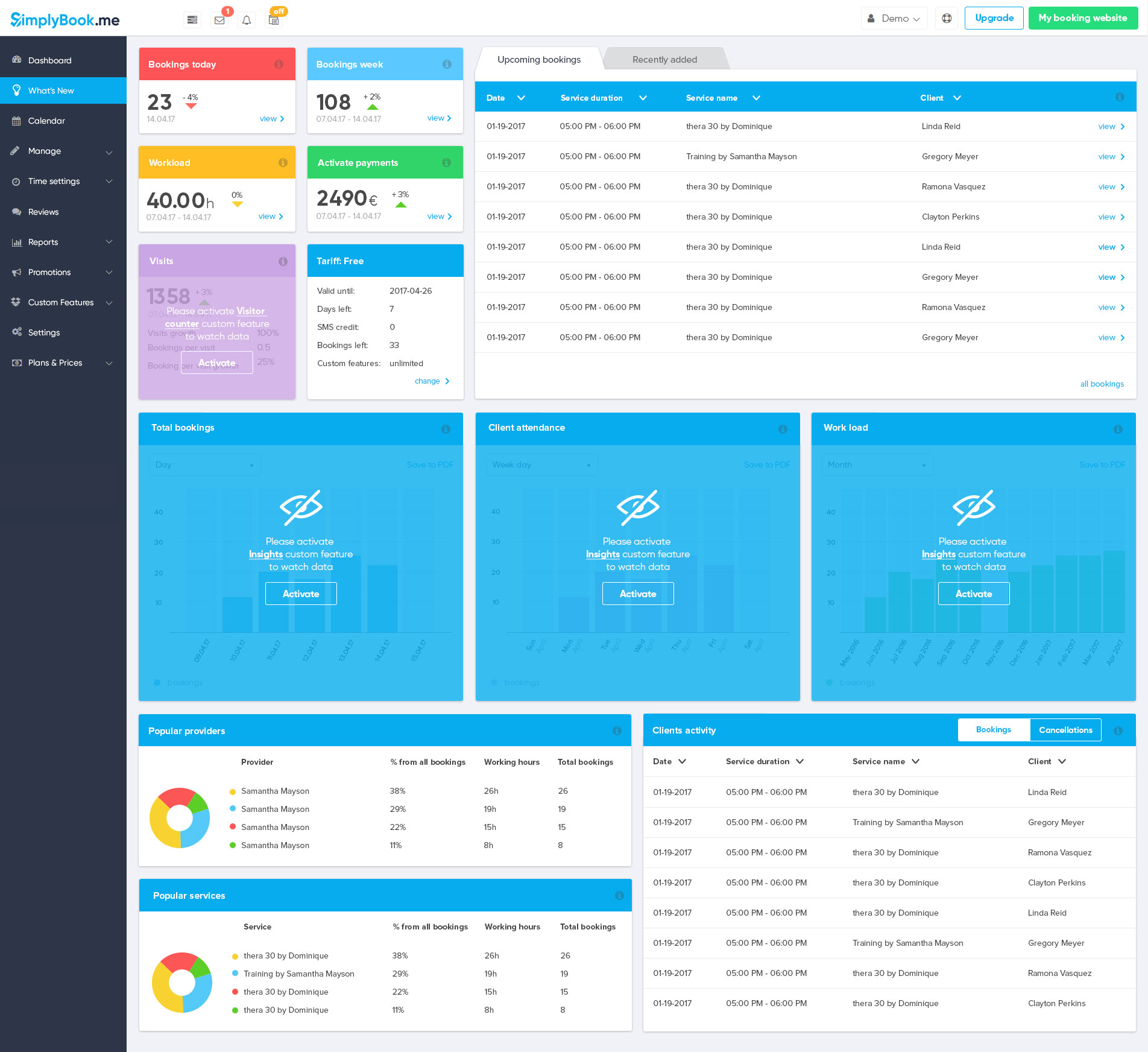Click the SimplyBook.me logo

click(x=65, y=20)
